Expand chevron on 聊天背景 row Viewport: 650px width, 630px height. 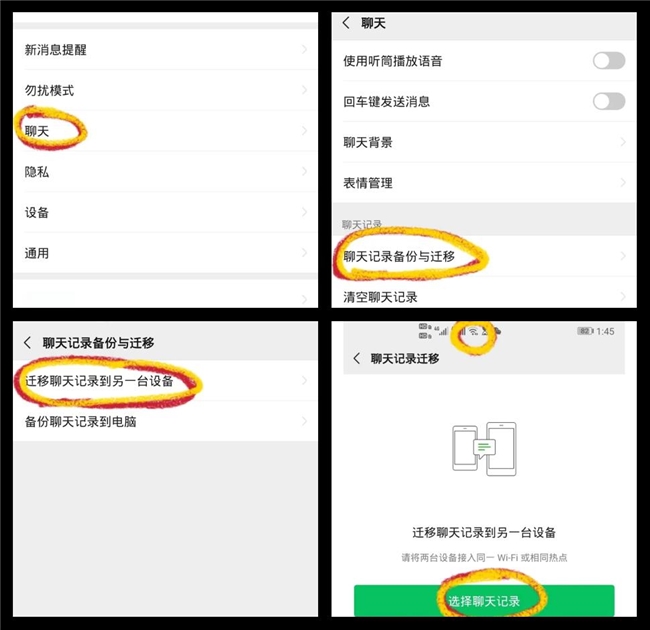pos(623,142)
